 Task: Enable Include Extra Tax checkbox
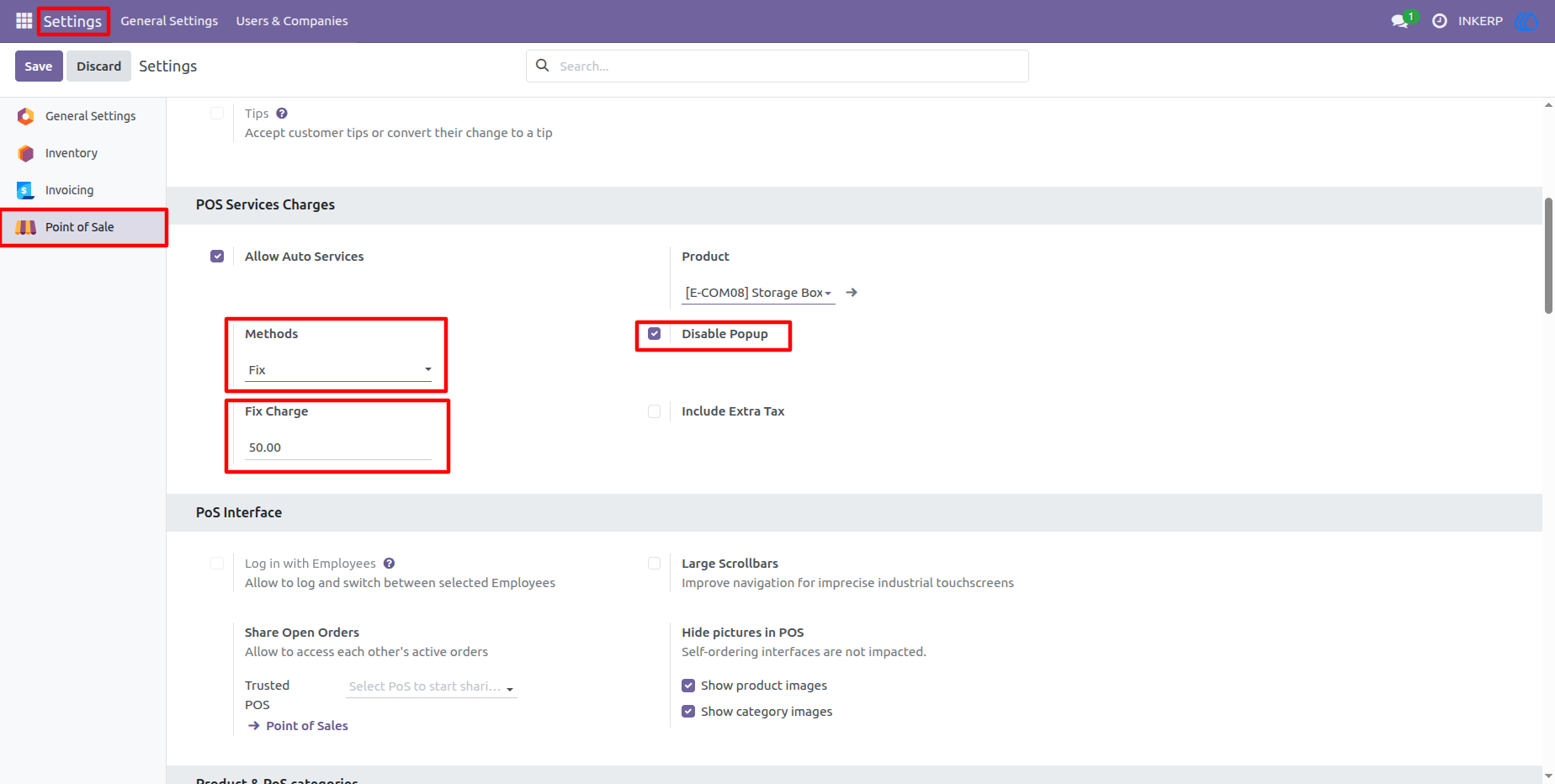pyautogui.click(x=654, y=411)
